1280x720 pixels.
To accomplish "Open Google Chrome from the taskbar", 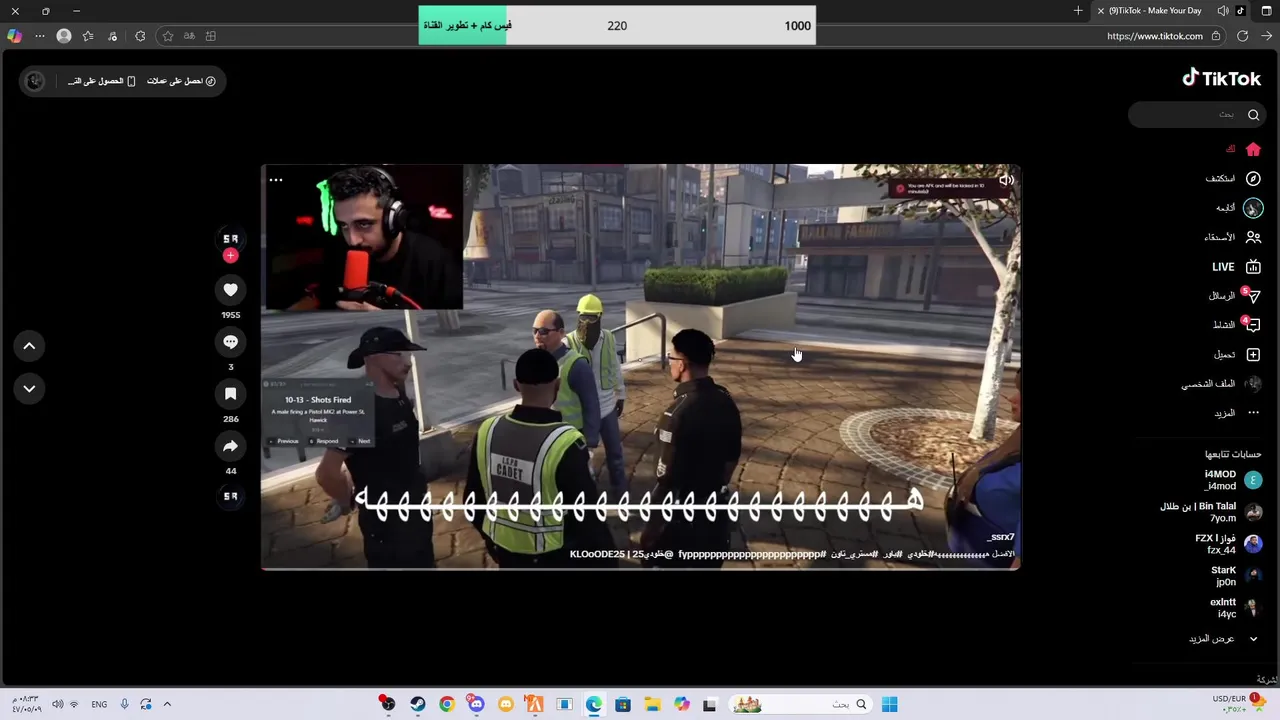I will [447, 704].
